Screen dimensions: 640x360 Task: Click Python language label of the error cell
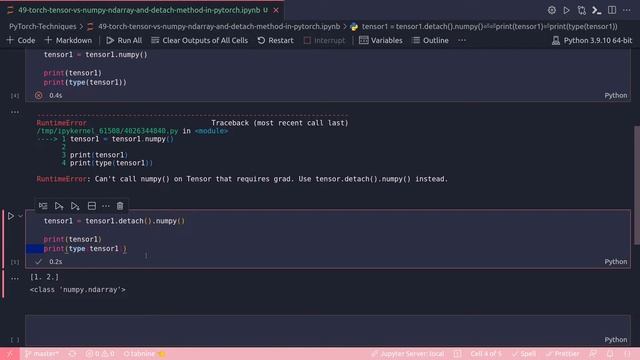(616, 95)
